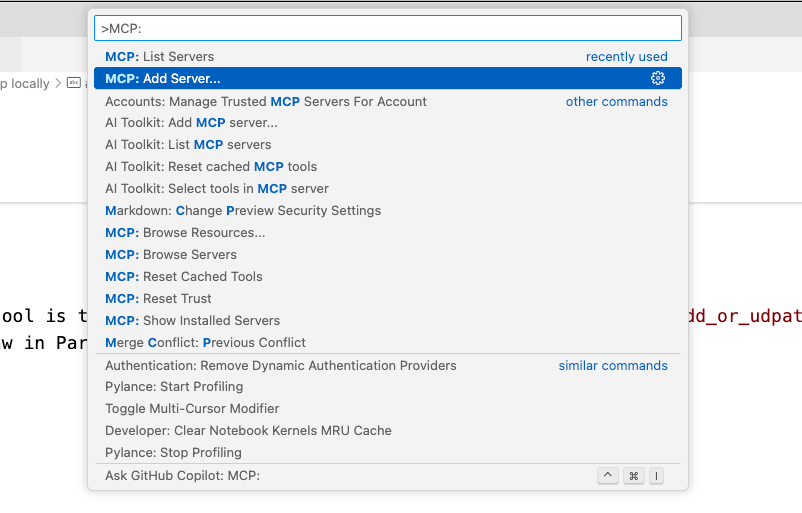Screen dimensions: 802x513
Task: Choose AI Toolkit: Select tools in MCP server
Action: 388,189
